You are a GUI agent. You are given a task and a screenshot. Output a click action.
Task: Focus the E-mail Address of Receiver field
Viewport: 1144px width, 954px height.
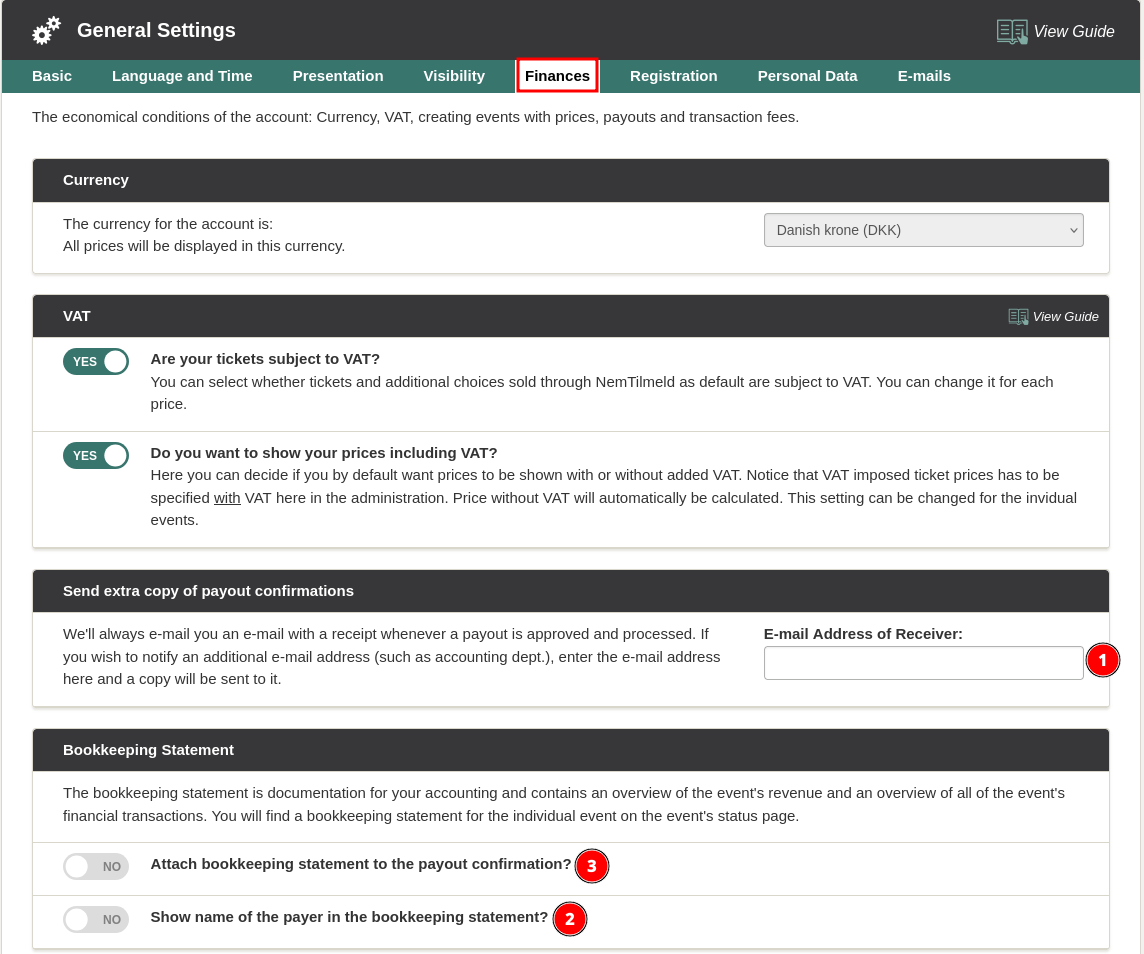click(923, 663)
